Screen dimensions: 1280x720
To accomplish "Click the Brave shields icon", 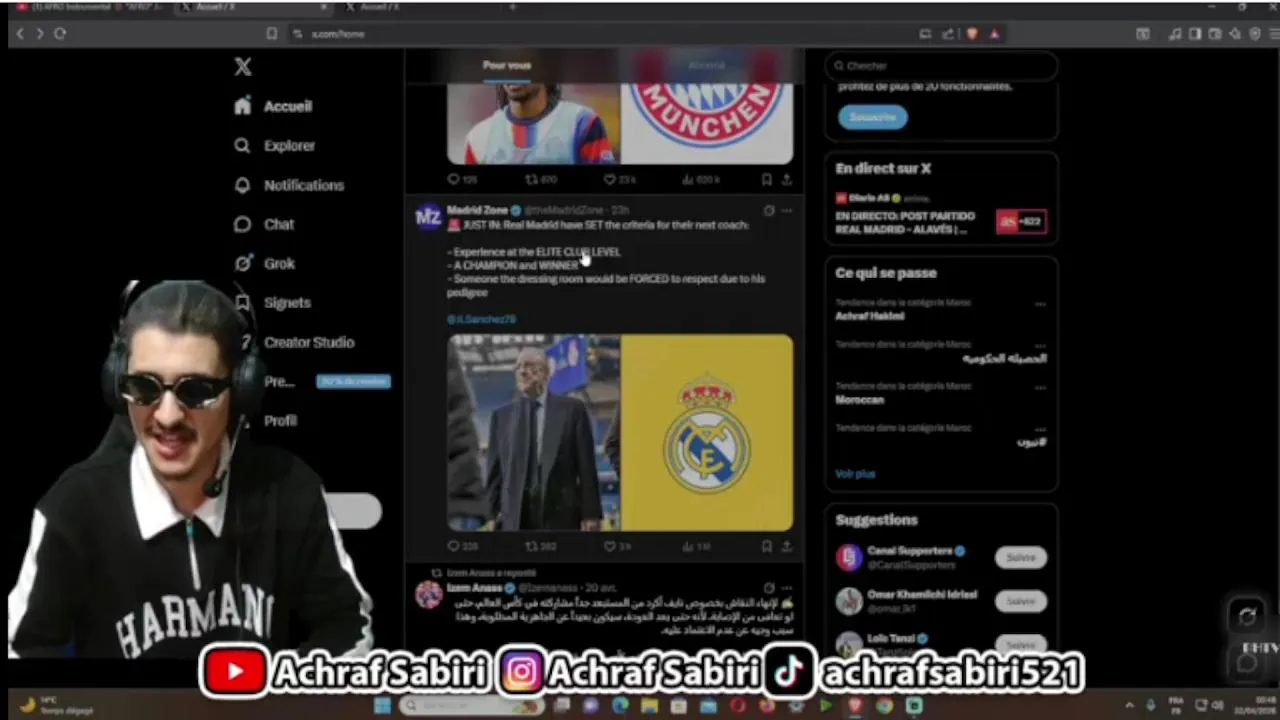I will 972,33.
